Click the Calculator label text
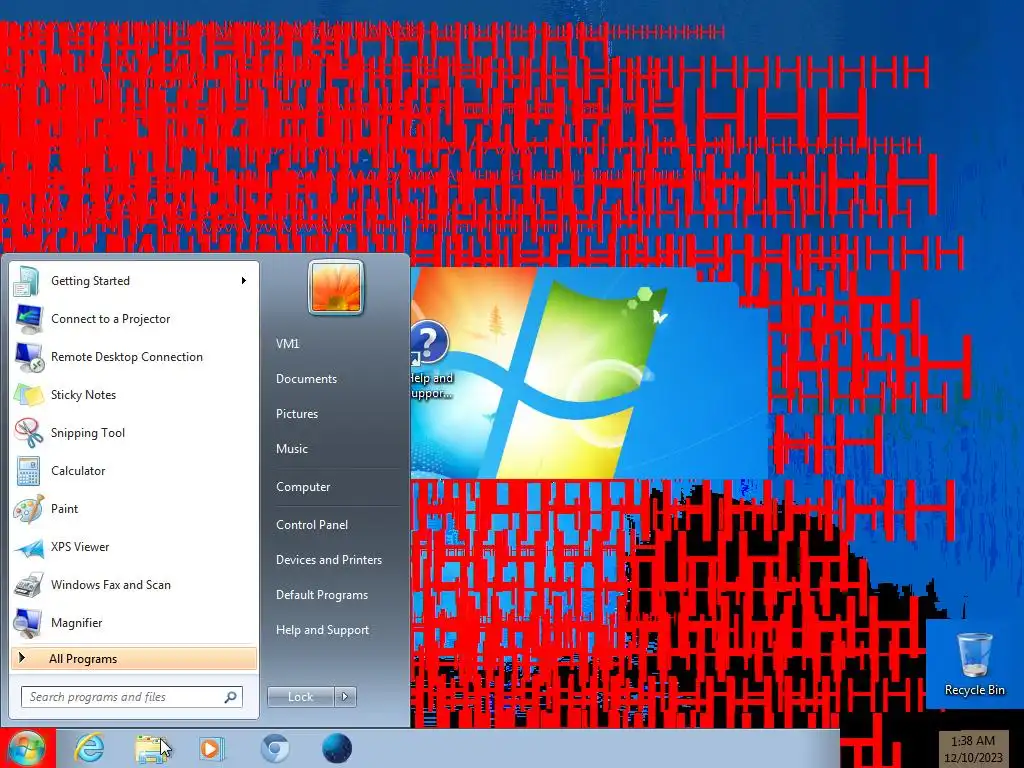The image size is (1024, 768). tap(78, 471)
